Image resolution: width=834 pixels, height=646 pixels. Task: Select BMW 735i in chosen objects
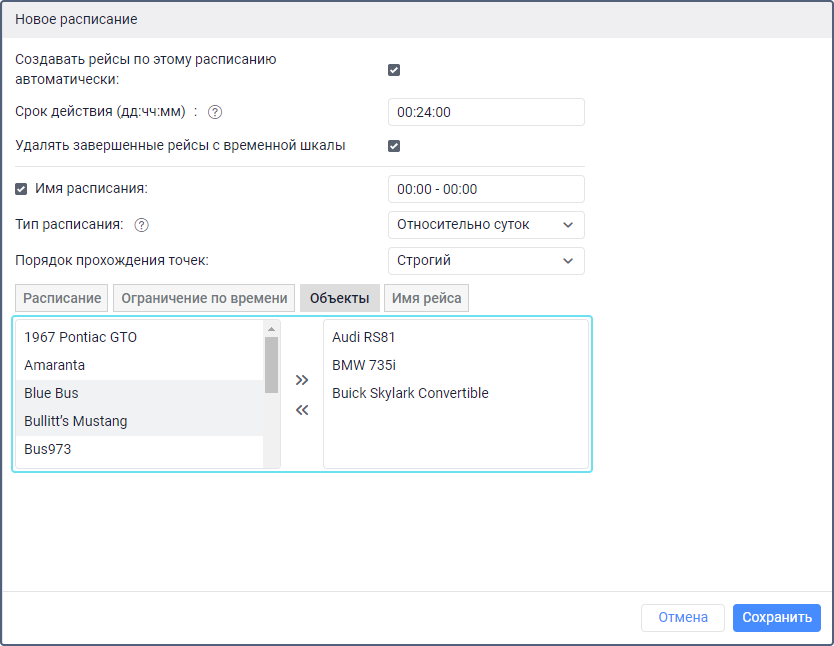coord(357,365)
